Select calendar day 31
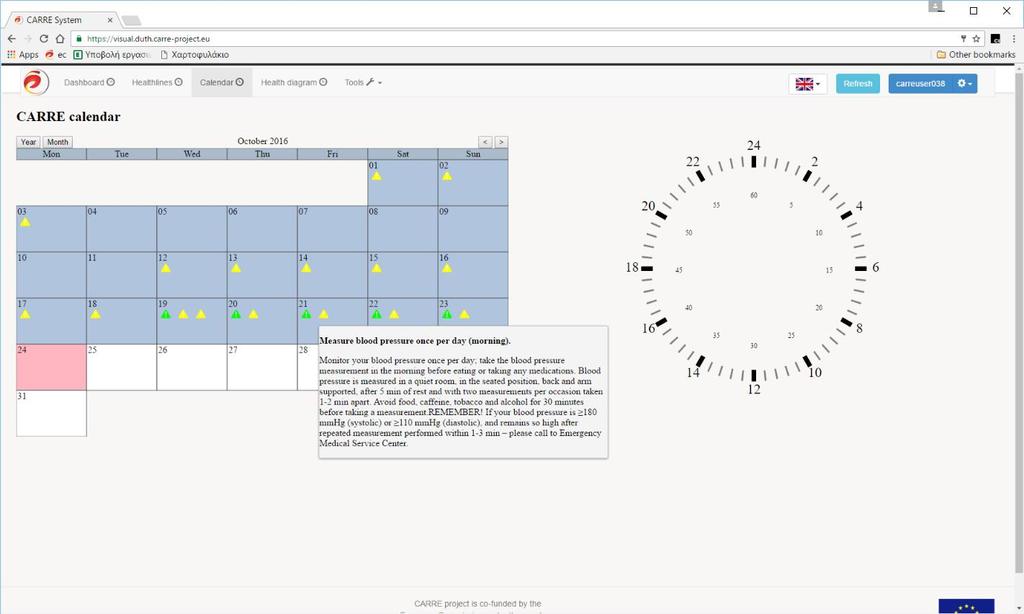The width and height of the screenshot is (1024, 614). [x=51, y=413]
